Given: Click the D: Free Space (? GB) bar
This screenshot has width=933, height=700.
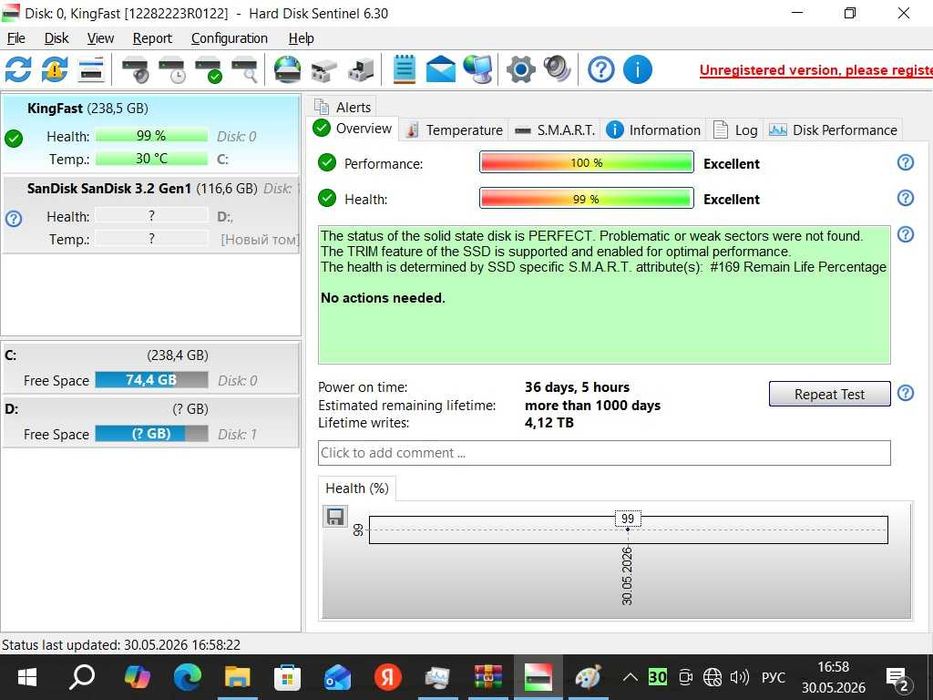Looking at the screenshot, I should click(151, 434).
